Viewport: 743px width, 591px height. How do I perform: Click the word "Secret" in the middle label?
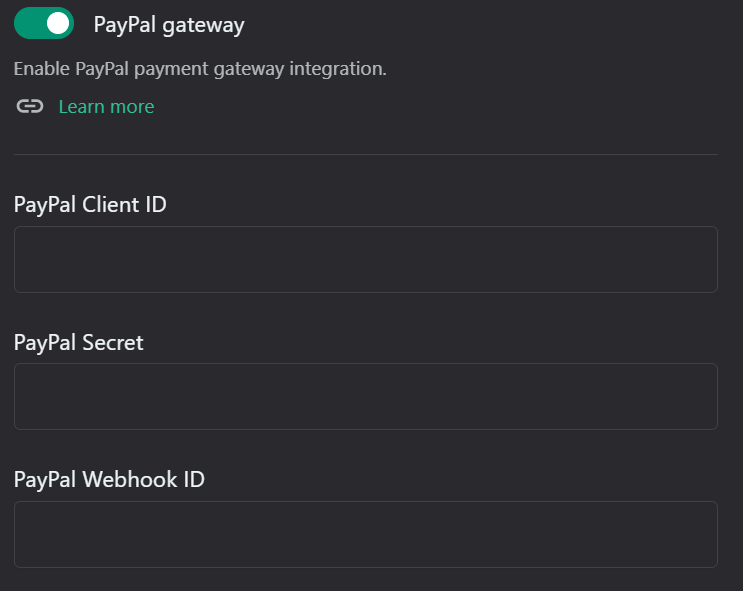(x=113, y=343)
